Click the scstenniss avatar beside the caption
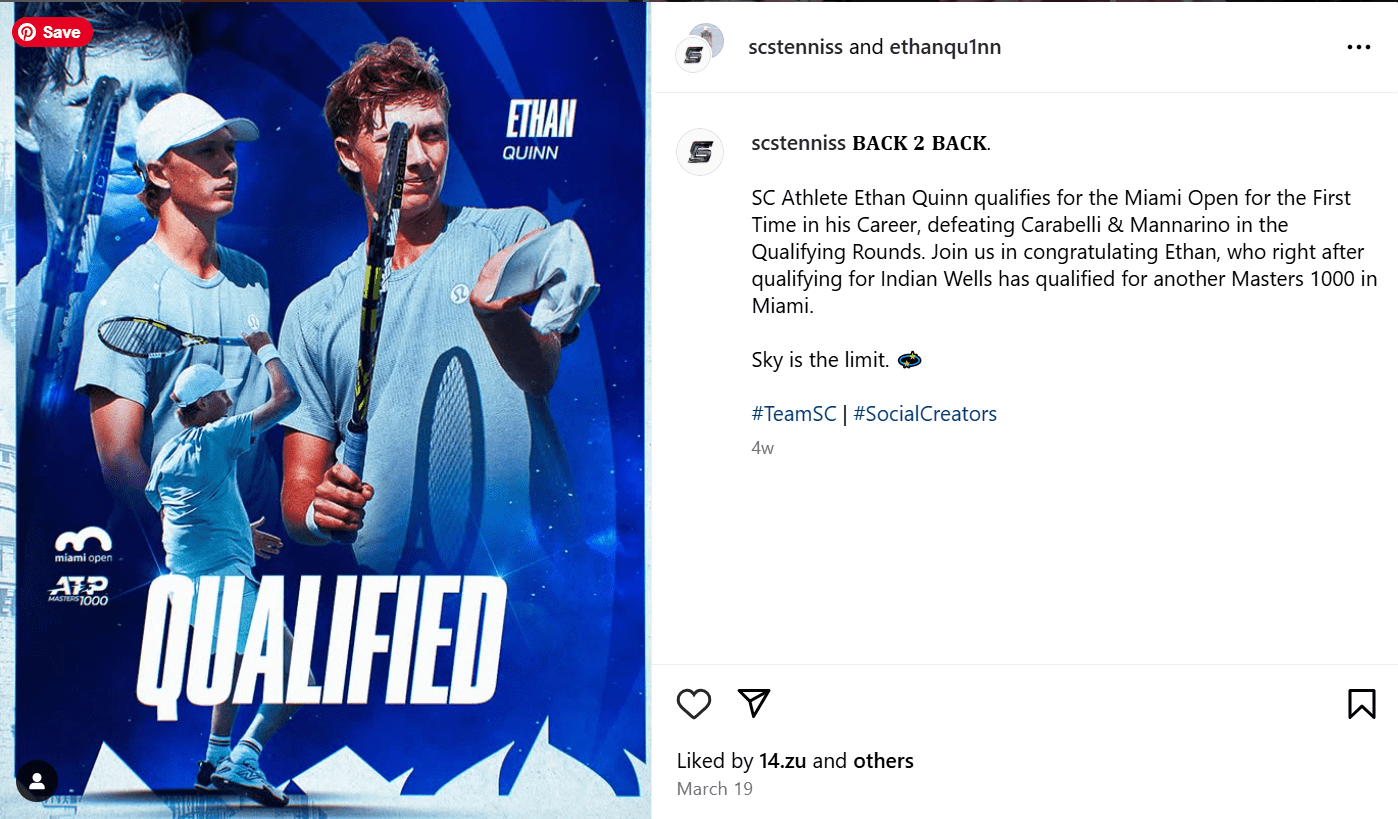 (700, 152)
